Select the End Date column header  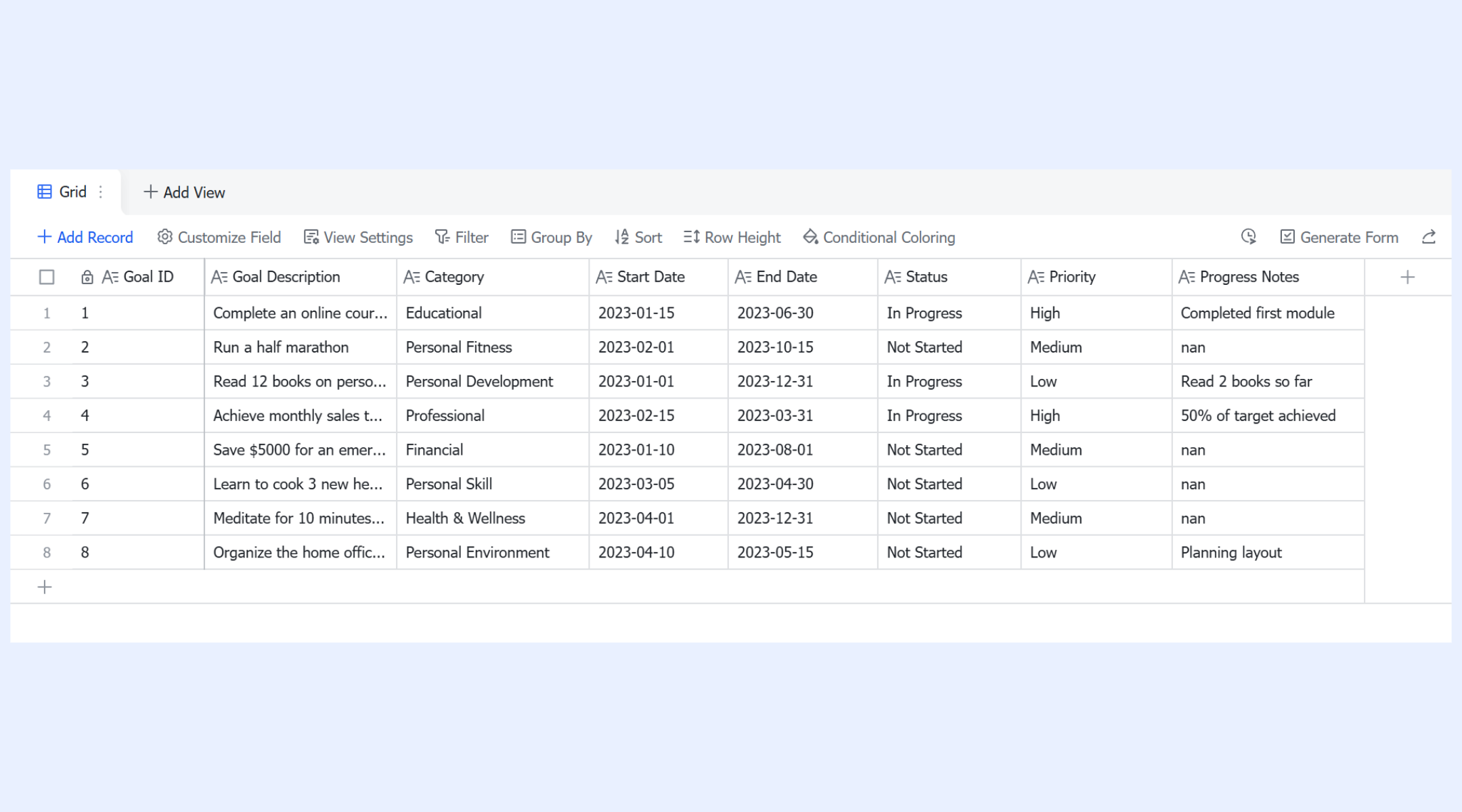click(803, 277)
